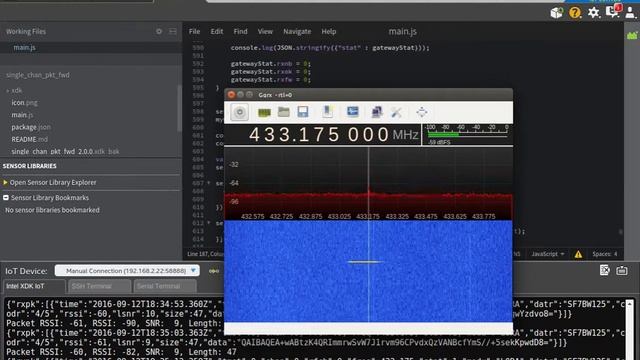This screenshot has width=640, height=360.
Task: Click Spaces: 4 indentation setting
Action: 605,254
